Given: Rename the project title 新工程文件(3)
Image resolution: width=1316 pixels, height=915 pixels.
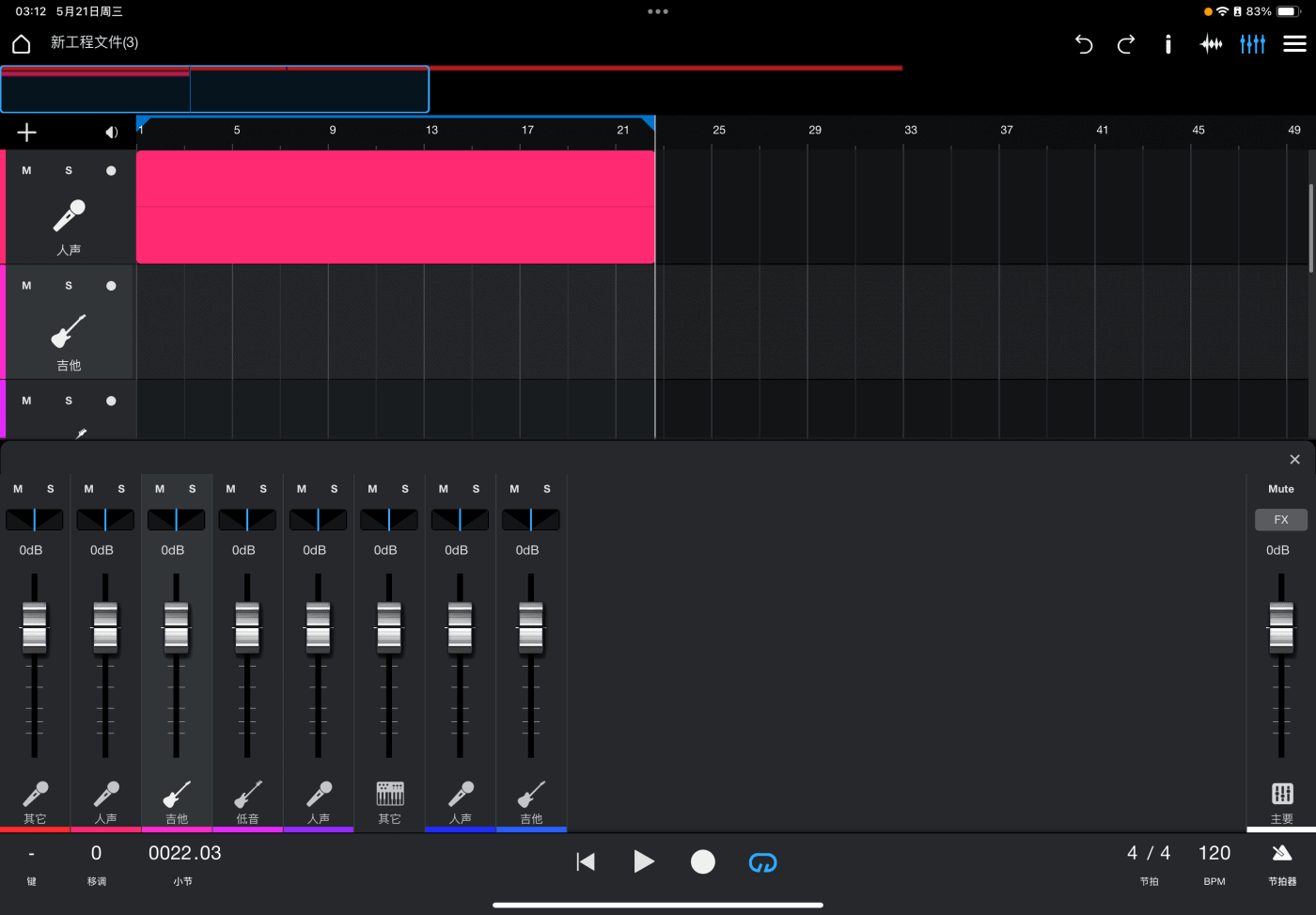Looking at the screenshot, I should 94,42.
